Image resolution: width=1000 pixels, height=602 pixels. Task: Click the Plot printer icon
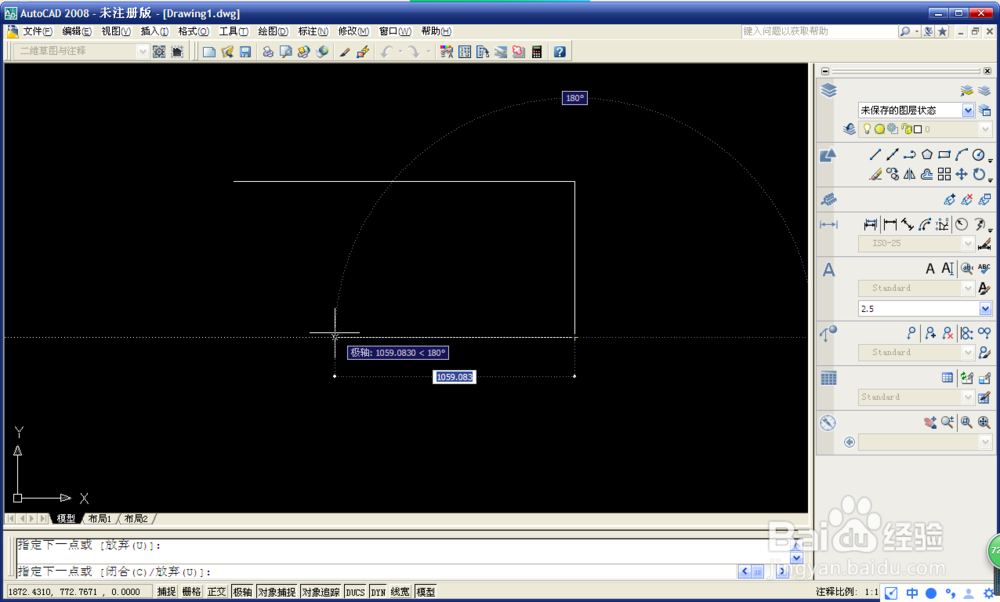[268, 52]
